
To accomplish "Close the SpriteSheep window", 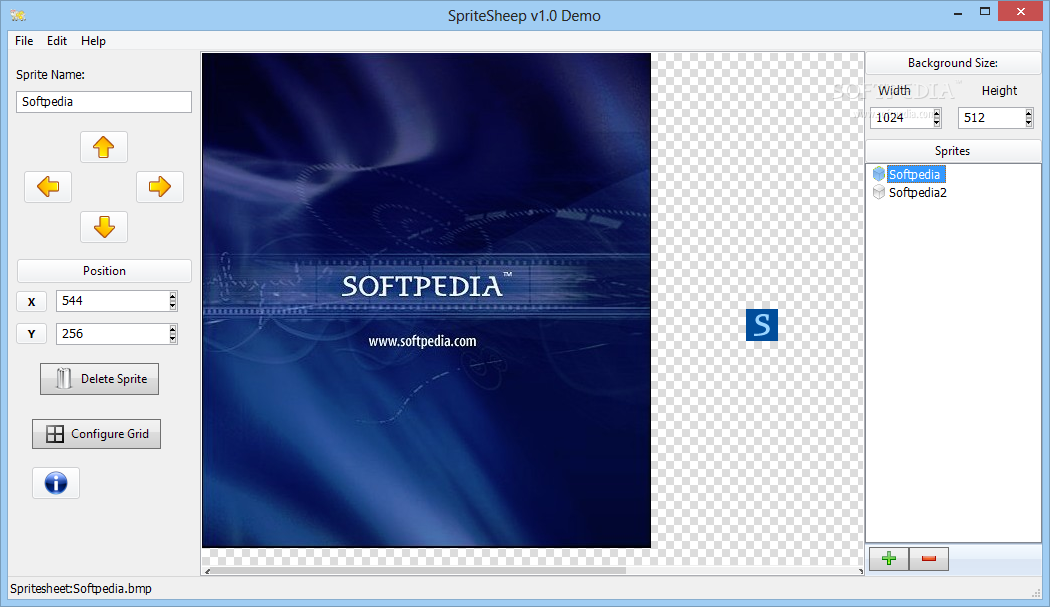I will [x=1021, y=11].
